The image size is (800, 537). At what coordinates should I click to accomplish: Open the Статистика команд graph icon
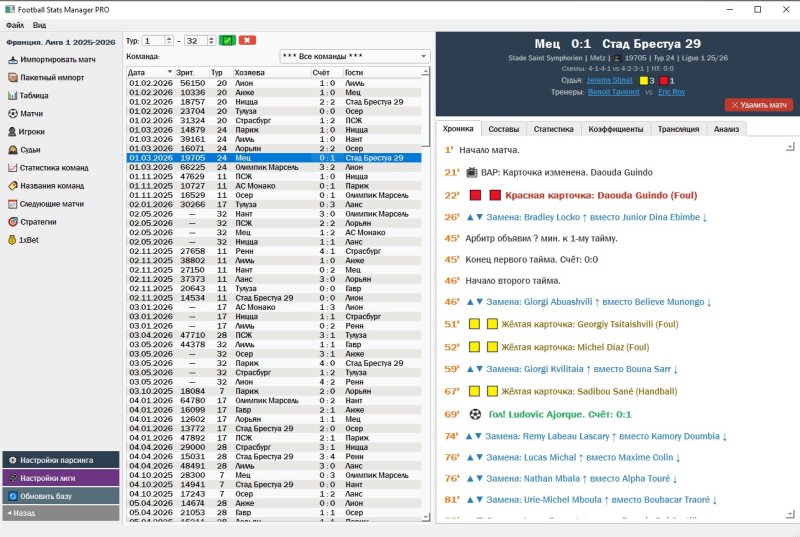click(x=13, y=167)
